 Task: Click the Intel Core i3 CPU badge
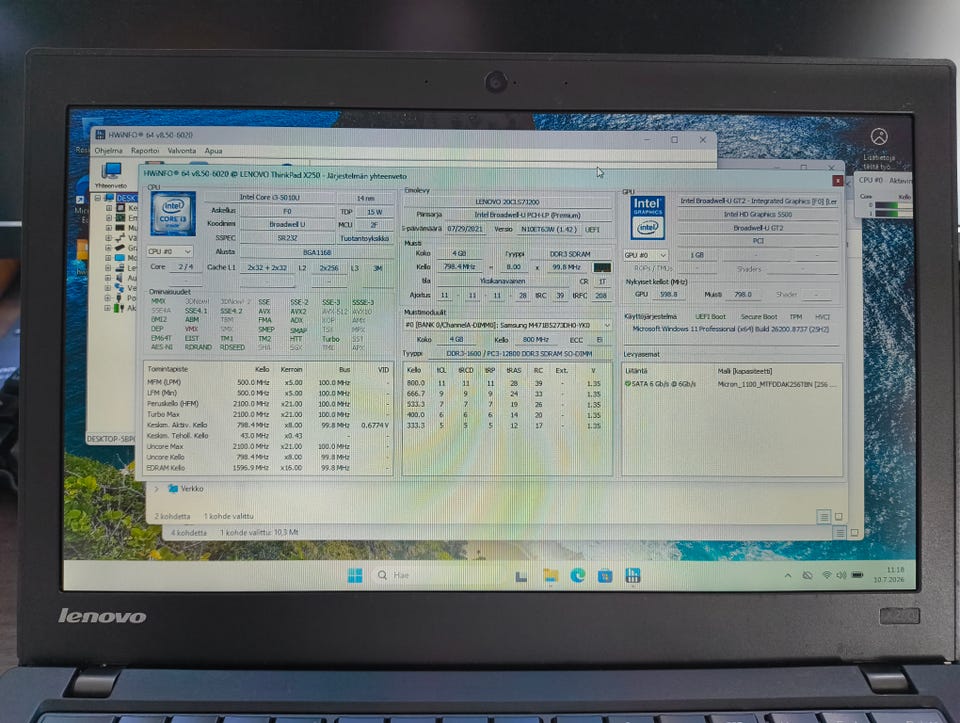pyautogui.click(x=173, y=214)
